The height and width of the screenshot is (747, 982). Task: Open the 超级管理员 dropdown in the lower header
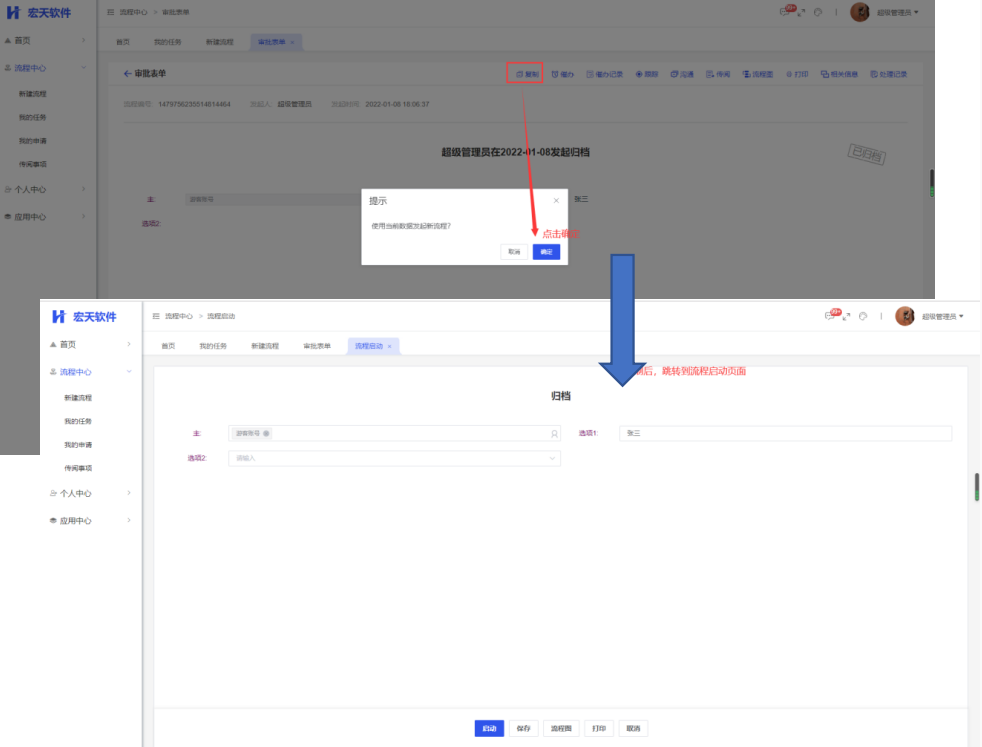(x=943, y=316)
